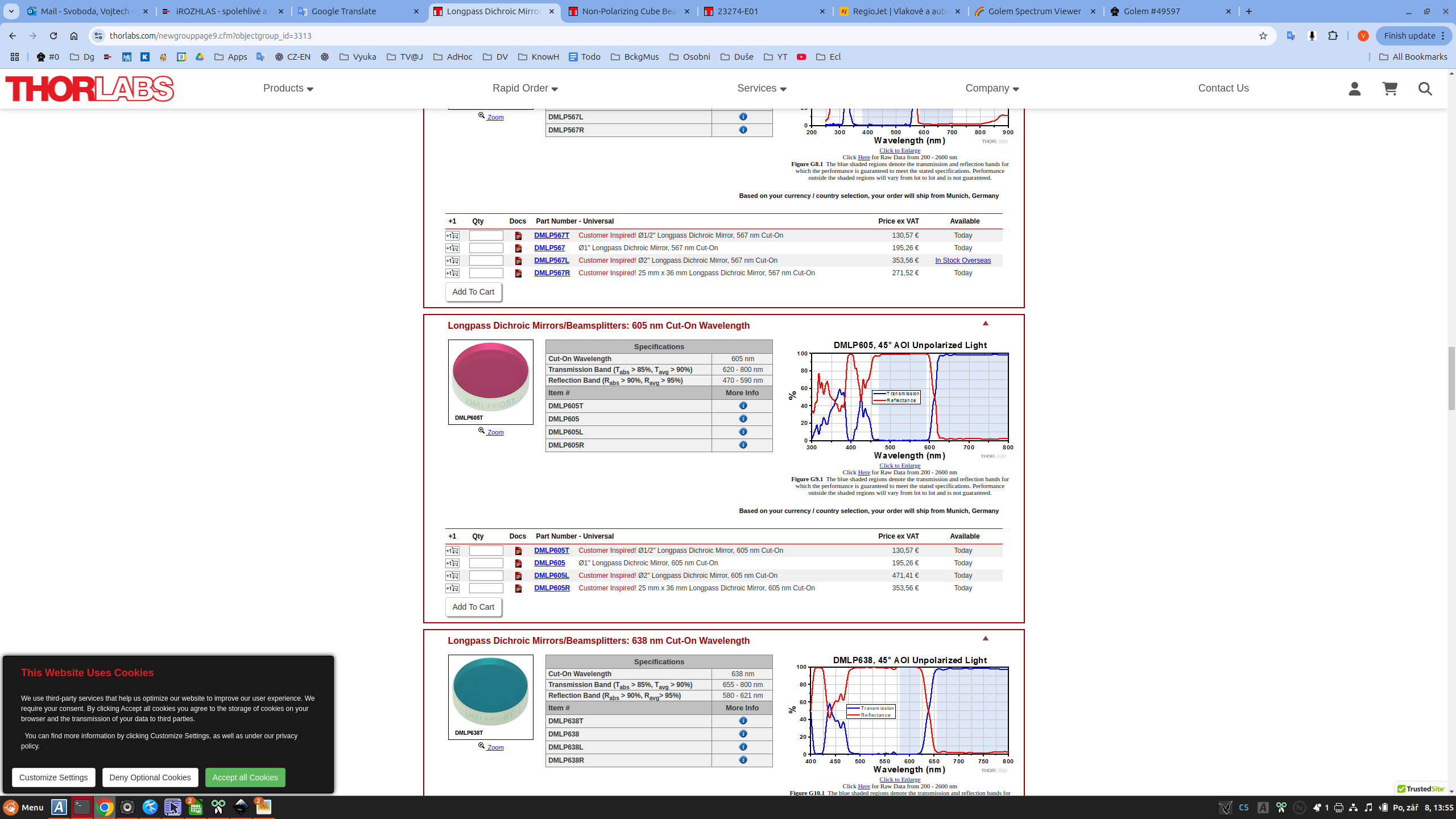The image size is (1456, 819).
Task: Open the shopping cart icon
Action: point(1389,89)
